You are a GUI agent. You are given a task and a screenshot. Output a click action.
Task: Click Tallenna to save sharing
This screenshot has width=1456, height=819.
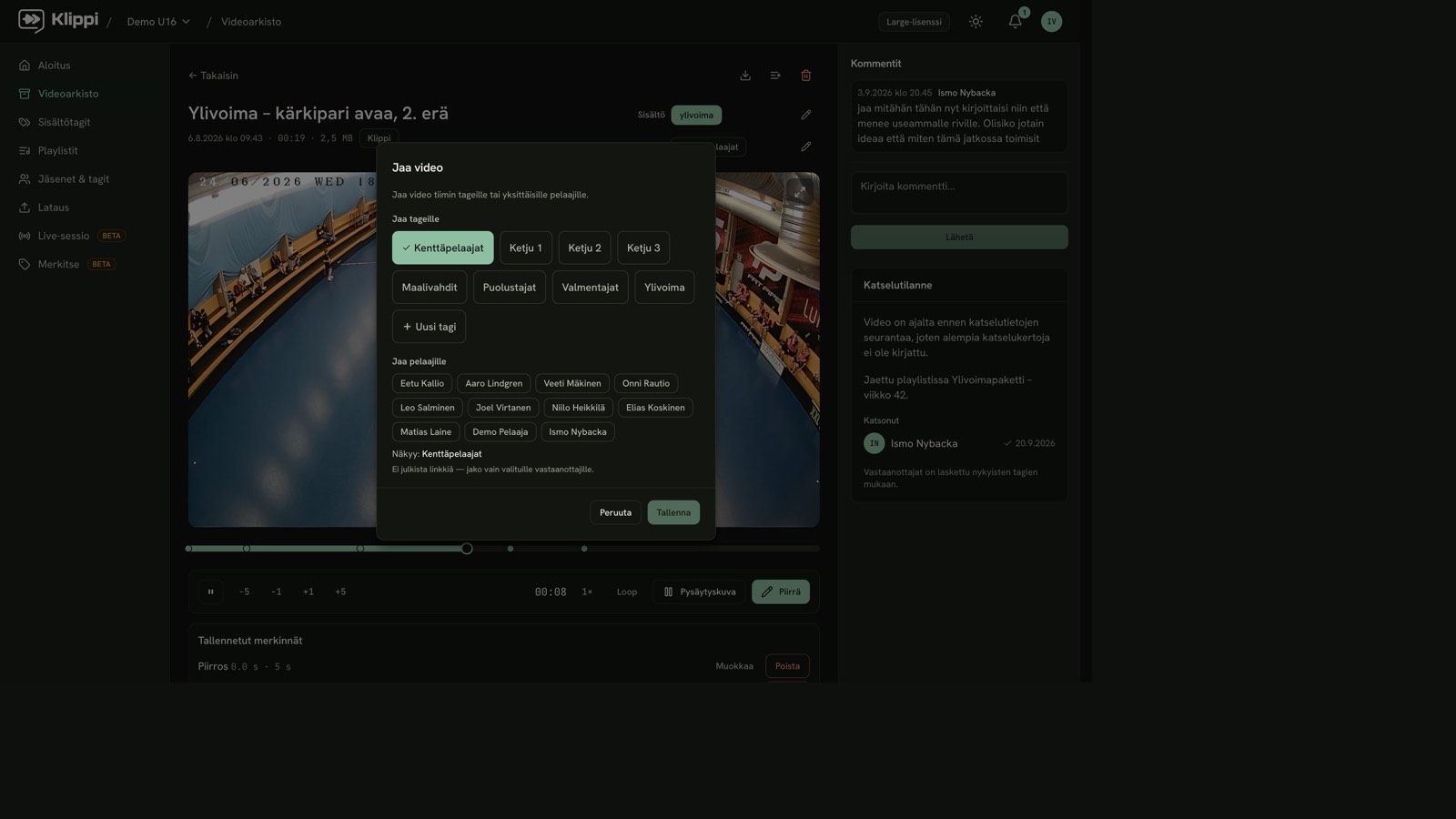click(673, 512)
